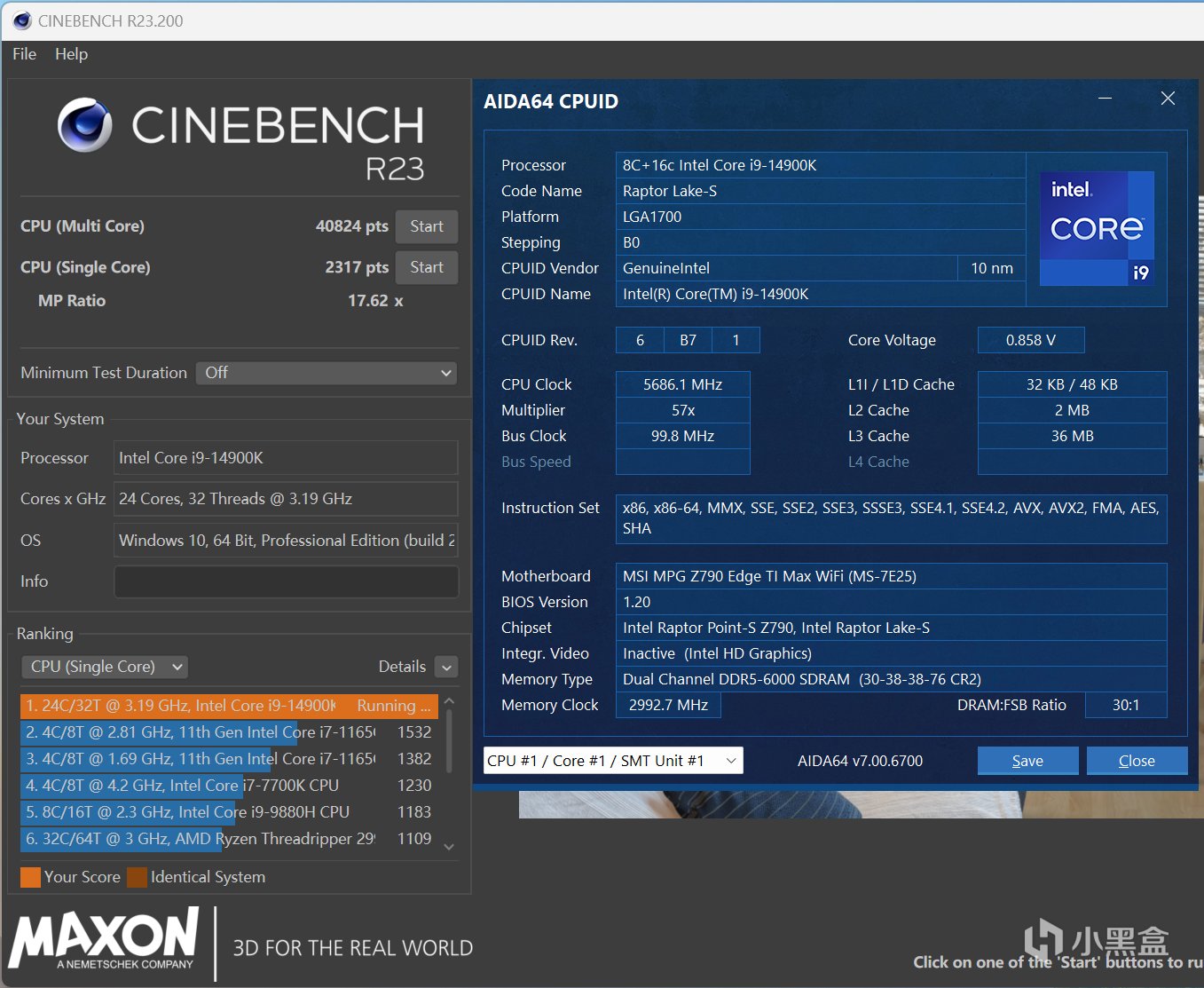Screen dimensions: 1204x988
Task: Click the Save button in AIDA64
Action: pyautogui.click(x=1027, y=761)
